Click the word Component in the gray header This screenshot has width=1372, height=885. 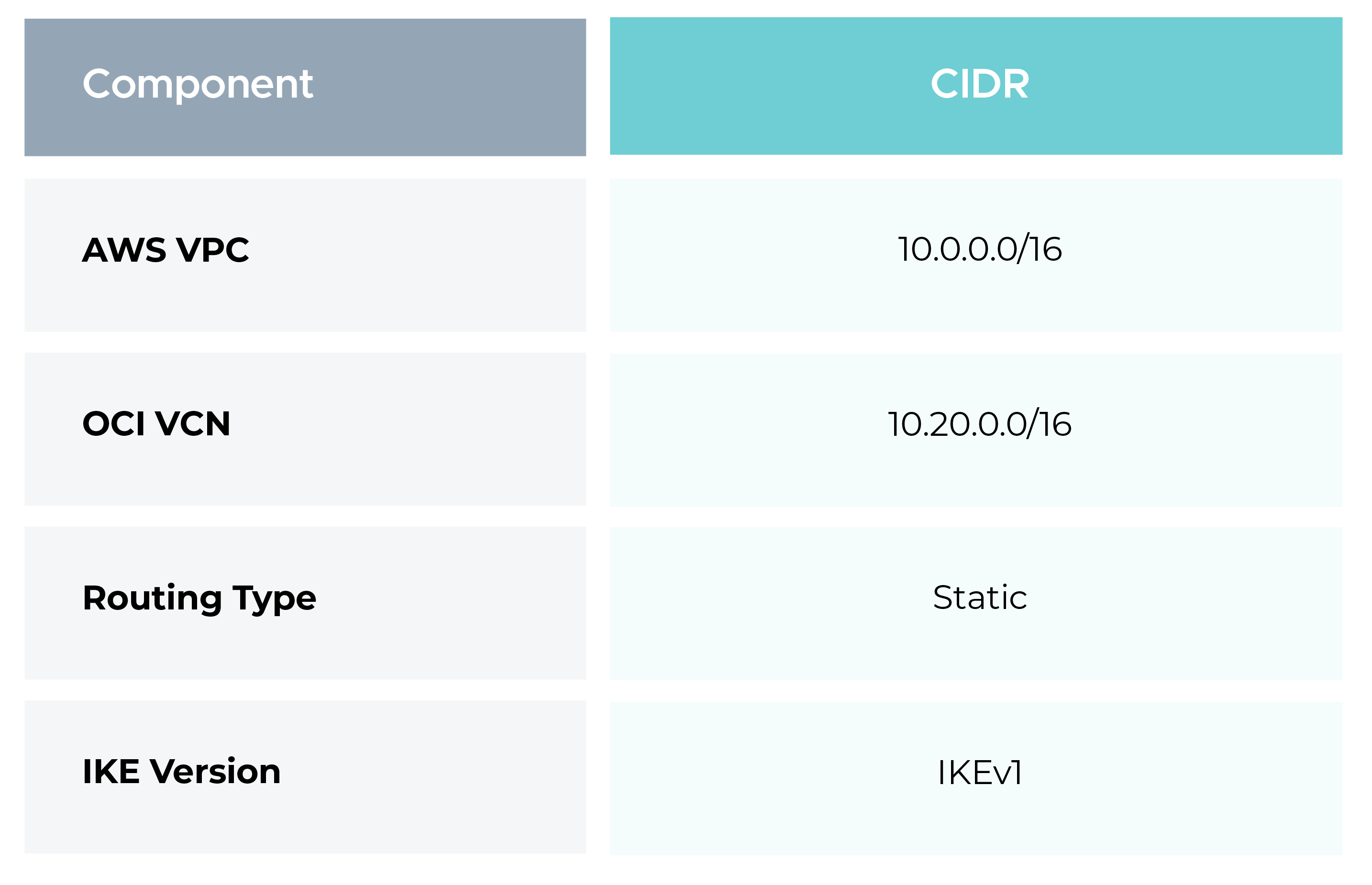click(198, 84)
